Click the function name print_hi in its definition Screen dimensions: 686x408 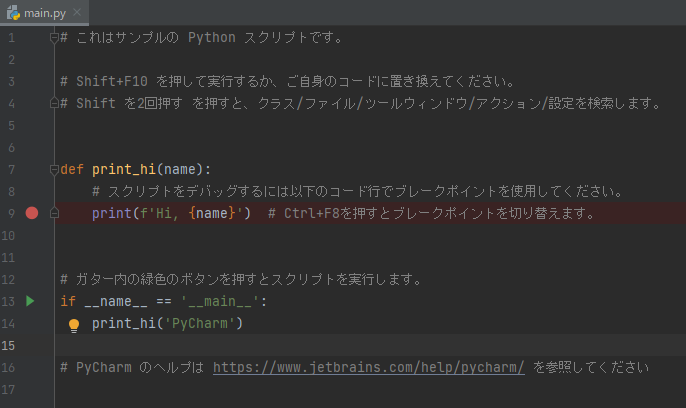pos(124,169)
